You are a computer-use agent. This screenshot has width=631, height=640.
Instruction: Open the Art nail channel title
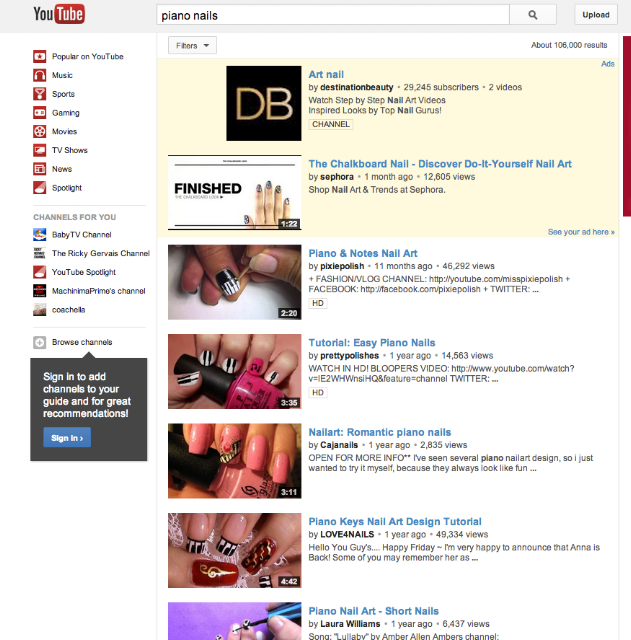point(326,74)
